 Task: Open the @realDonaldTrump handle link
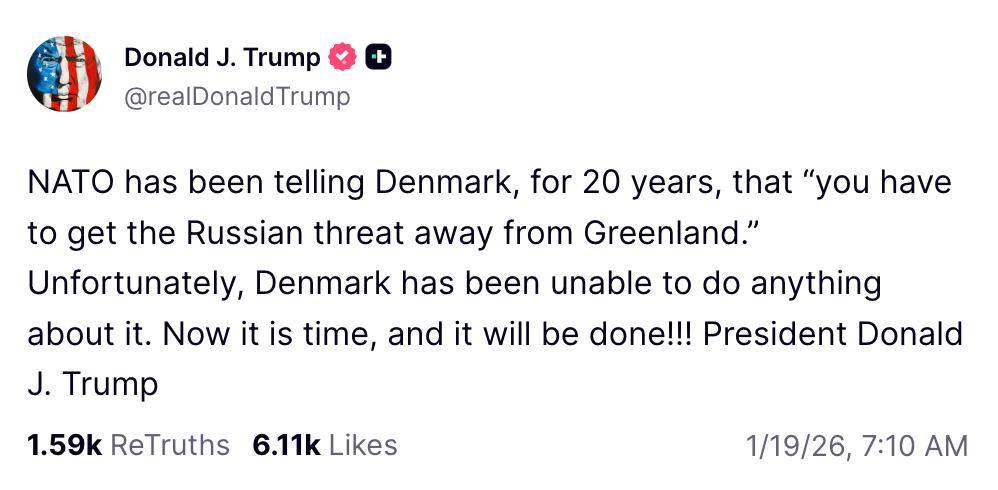click(x=237, y=96)
